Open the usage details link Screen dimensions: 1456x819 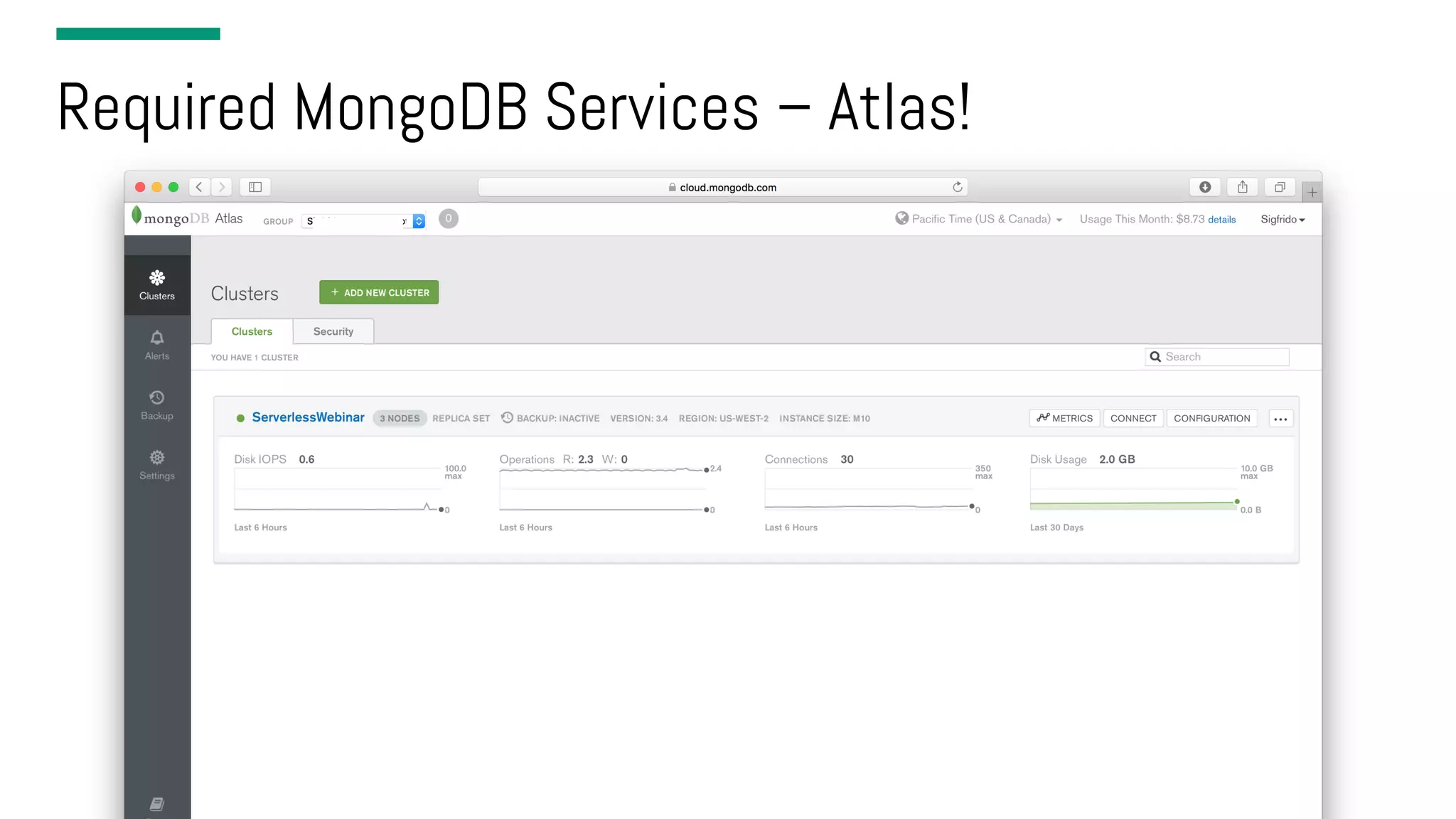click(1221, 220)
